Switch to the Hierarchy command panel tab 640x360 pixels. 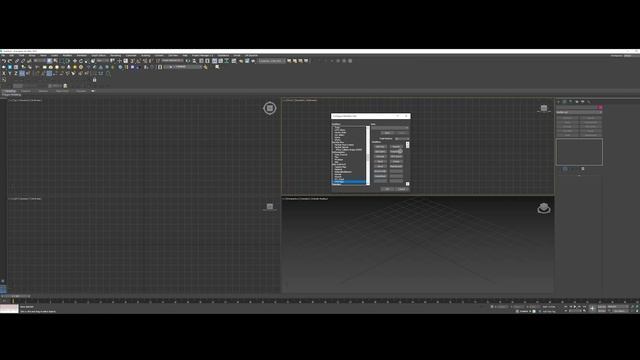(570, 102)
